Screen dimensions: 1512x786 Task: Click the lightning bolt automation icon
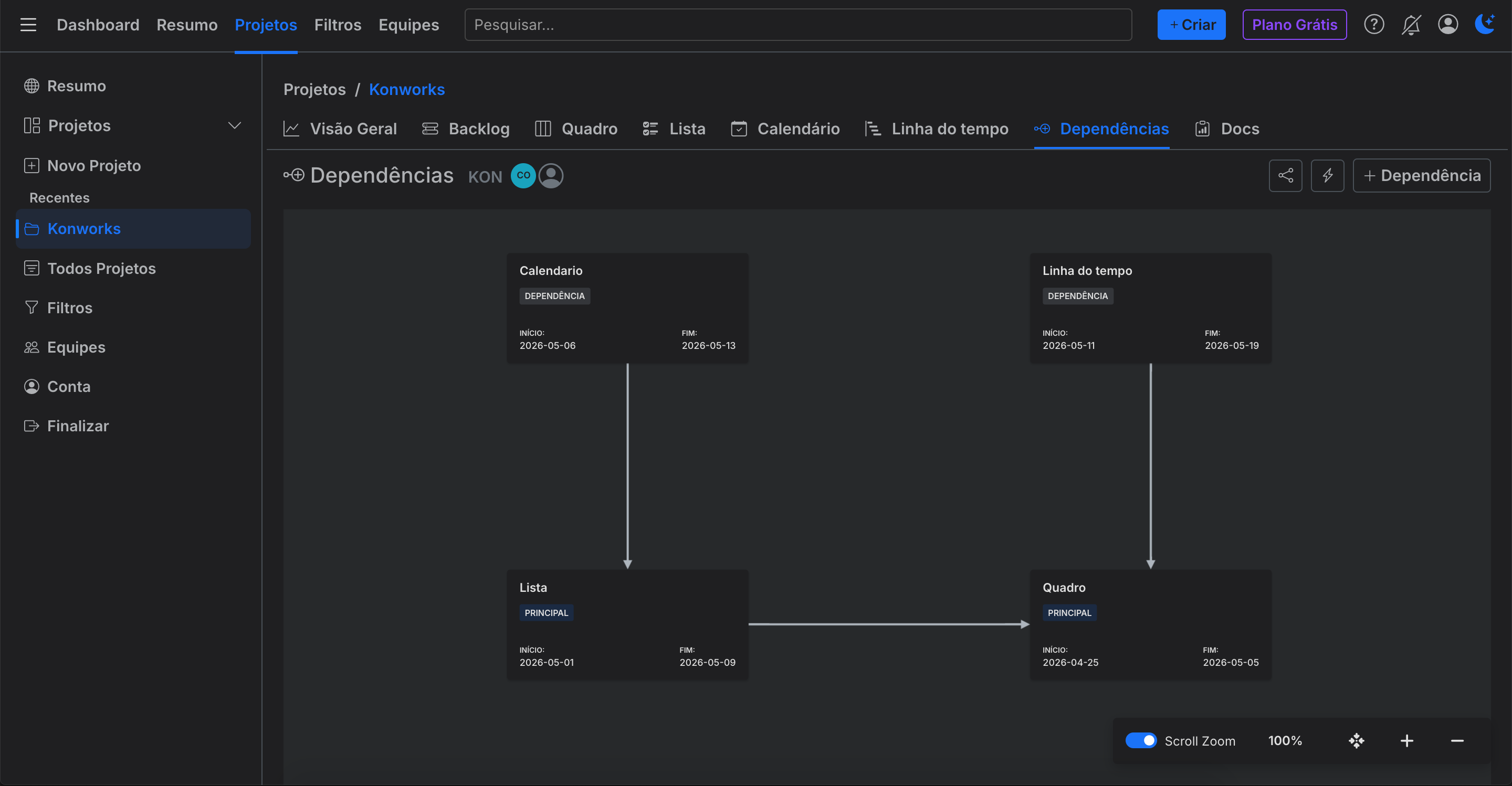1328,175
